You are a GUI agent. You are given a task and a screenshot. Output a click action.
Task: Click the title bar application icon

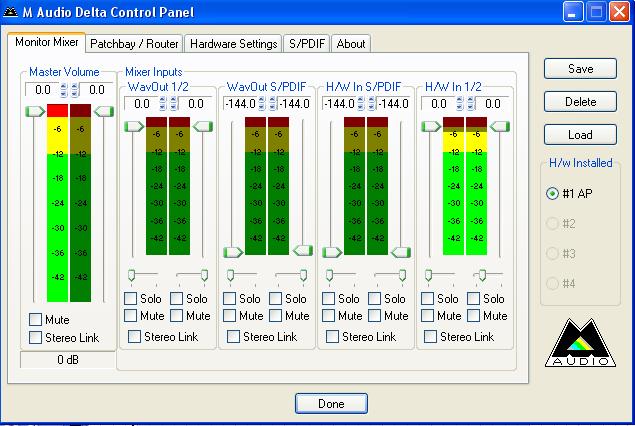(10, 12)
